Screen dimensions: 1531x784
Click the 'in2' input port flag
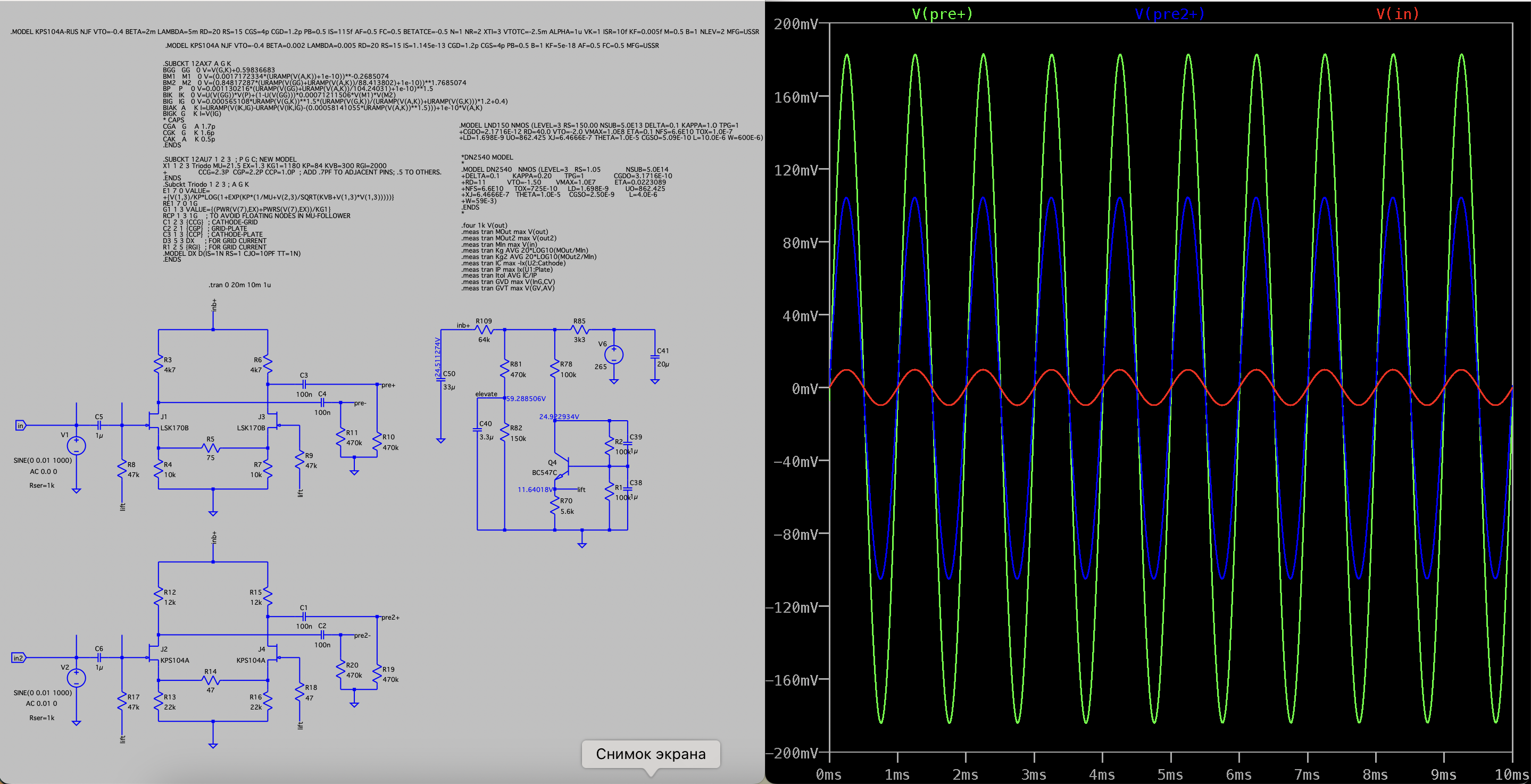point(19,658)
